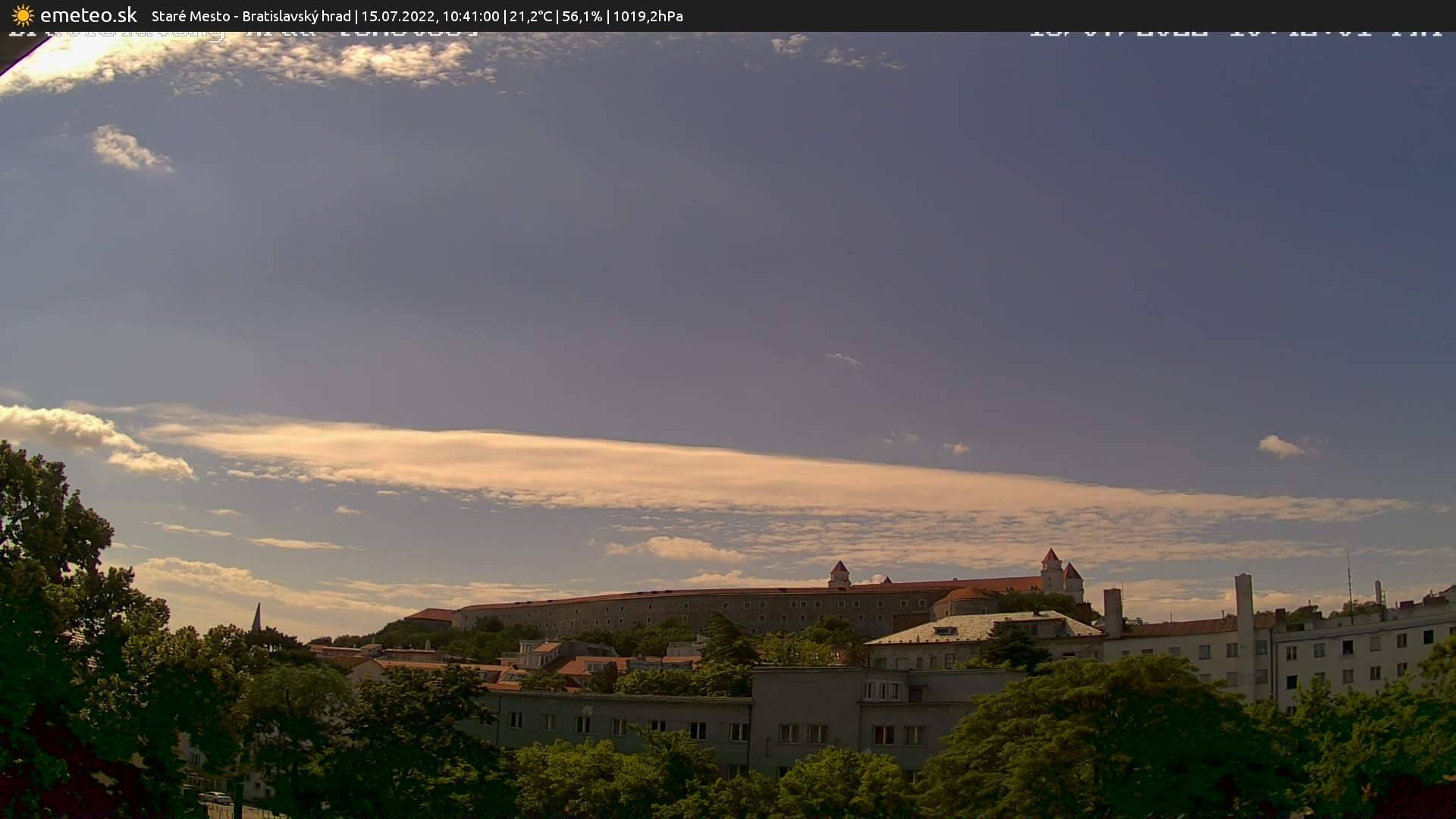The width and height of the screenshot is (1456, 819).
Task: Toggle the sun icon weather indicator
Action: (x=23, y=15)
